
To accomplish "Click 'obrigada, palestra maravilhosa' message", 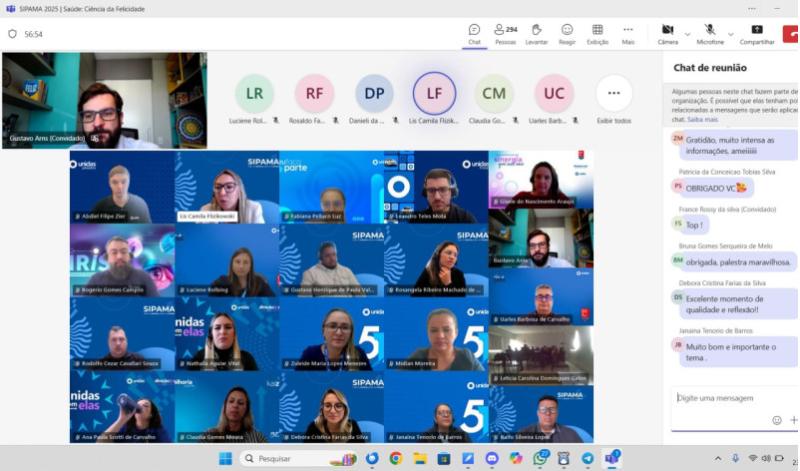I will (x=738, y=262).
